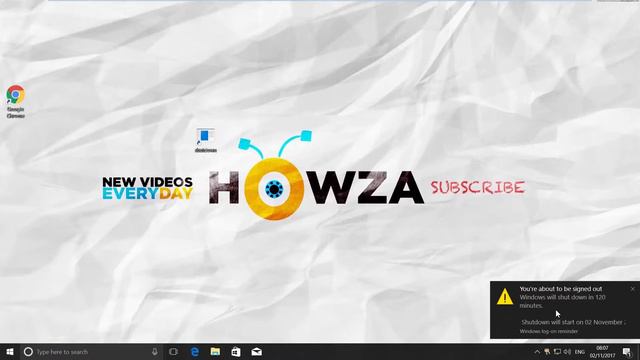The image size is (640, 360).
Task: Select the blue desktop shortcut above HOWZA logo
Action: pos(206,140)
